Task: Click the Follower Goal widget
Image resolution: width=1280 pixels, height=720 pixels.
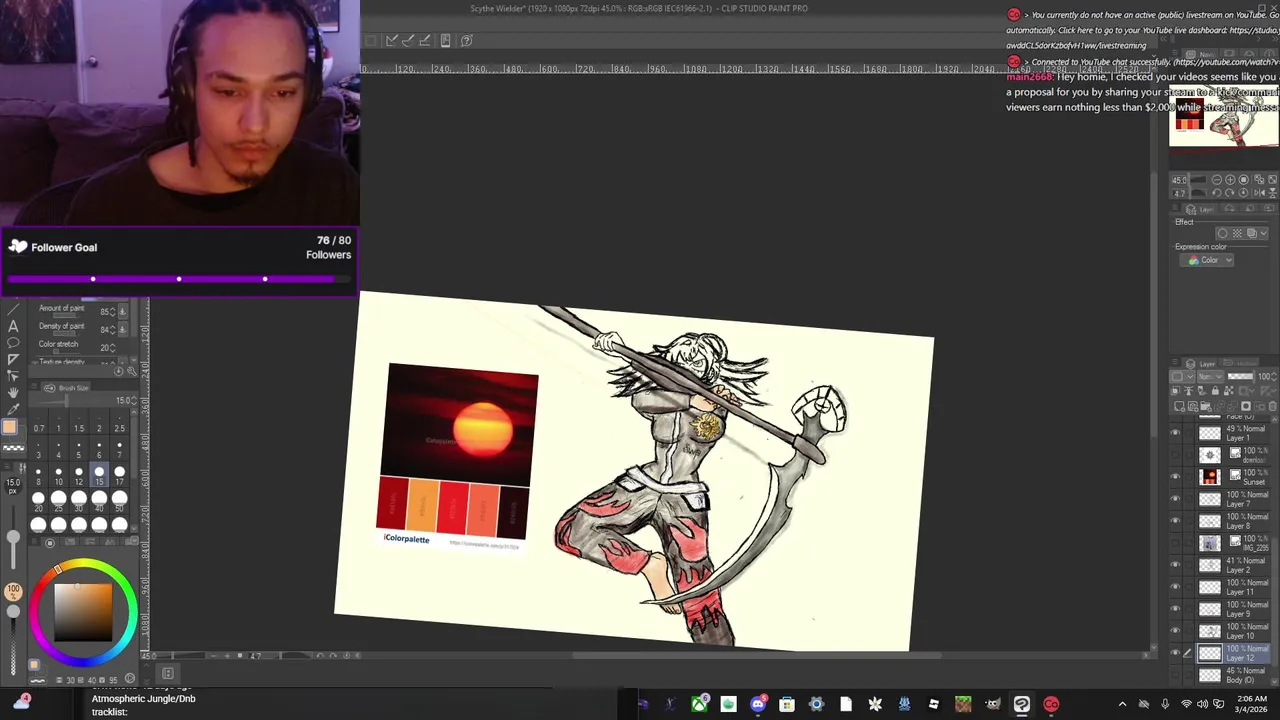Action: 179,261
